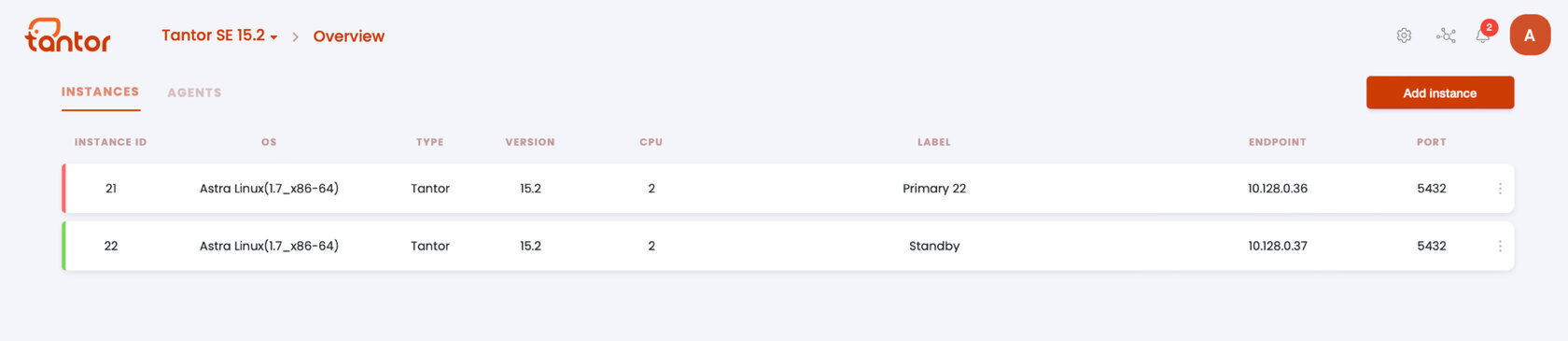Click the green status bar of instance 22
1568x341 pixels.
coord(63,247)
